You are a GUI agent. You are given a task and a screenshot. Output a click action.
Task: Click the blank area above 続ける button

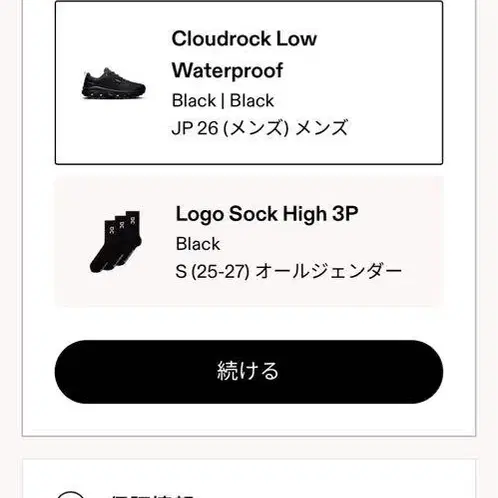coord(249,323)
